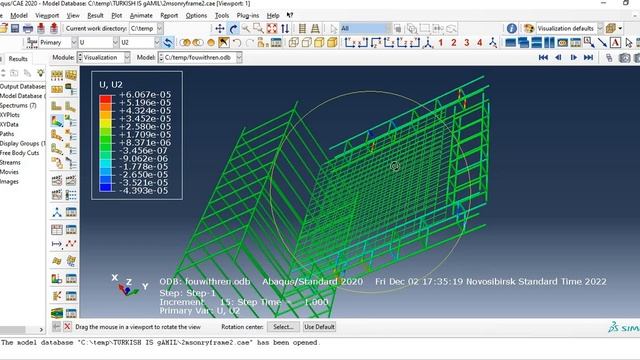Choose the Box Zoom view tool
Screen dimensions: 640x360
point(259,29)
